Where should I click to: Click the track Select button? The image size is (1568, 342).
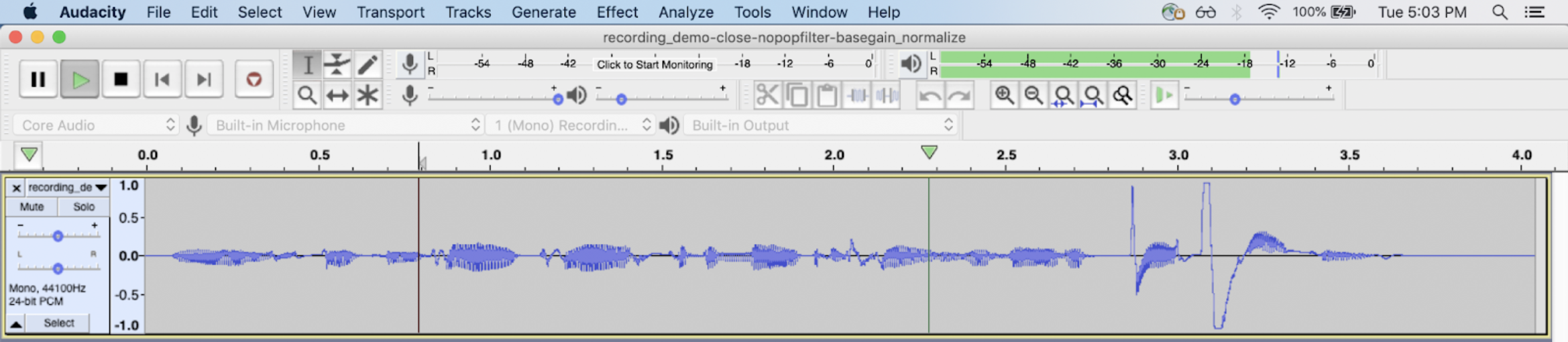(59, 323)
